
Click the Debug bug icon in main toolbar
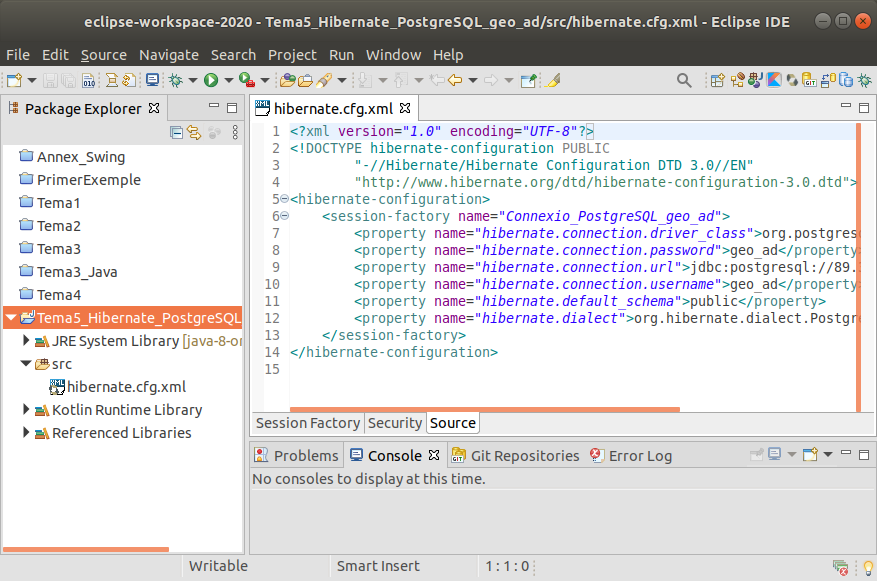(x=176, y=81)
